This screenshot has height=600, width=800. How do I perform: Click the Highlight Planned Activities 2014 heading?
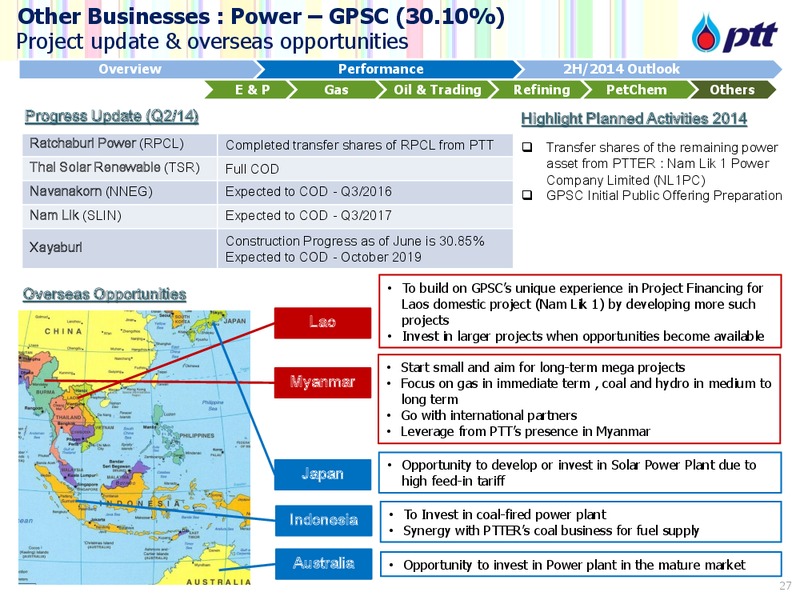(634, 119)
